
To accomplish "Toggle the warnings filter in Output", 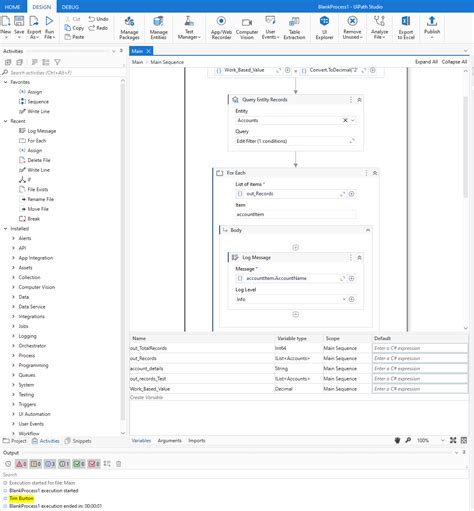I will tap(36, 464).
